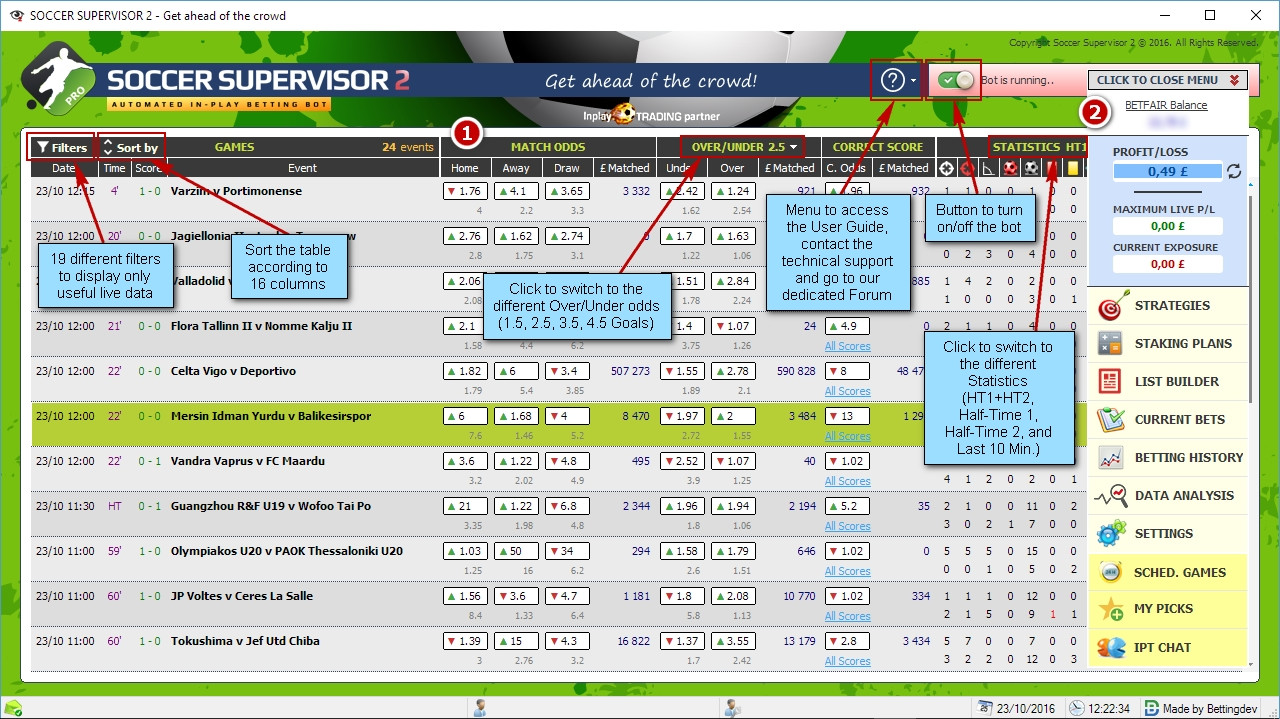Click the first user icon in status bar

(480, 708)
